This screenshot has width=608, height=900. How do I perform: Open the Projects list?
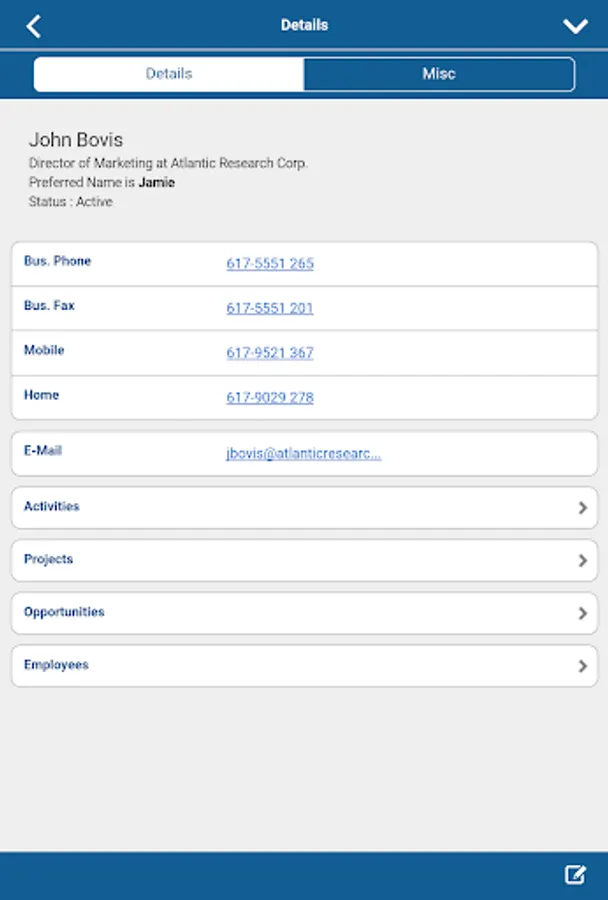(x=49, y=560)
